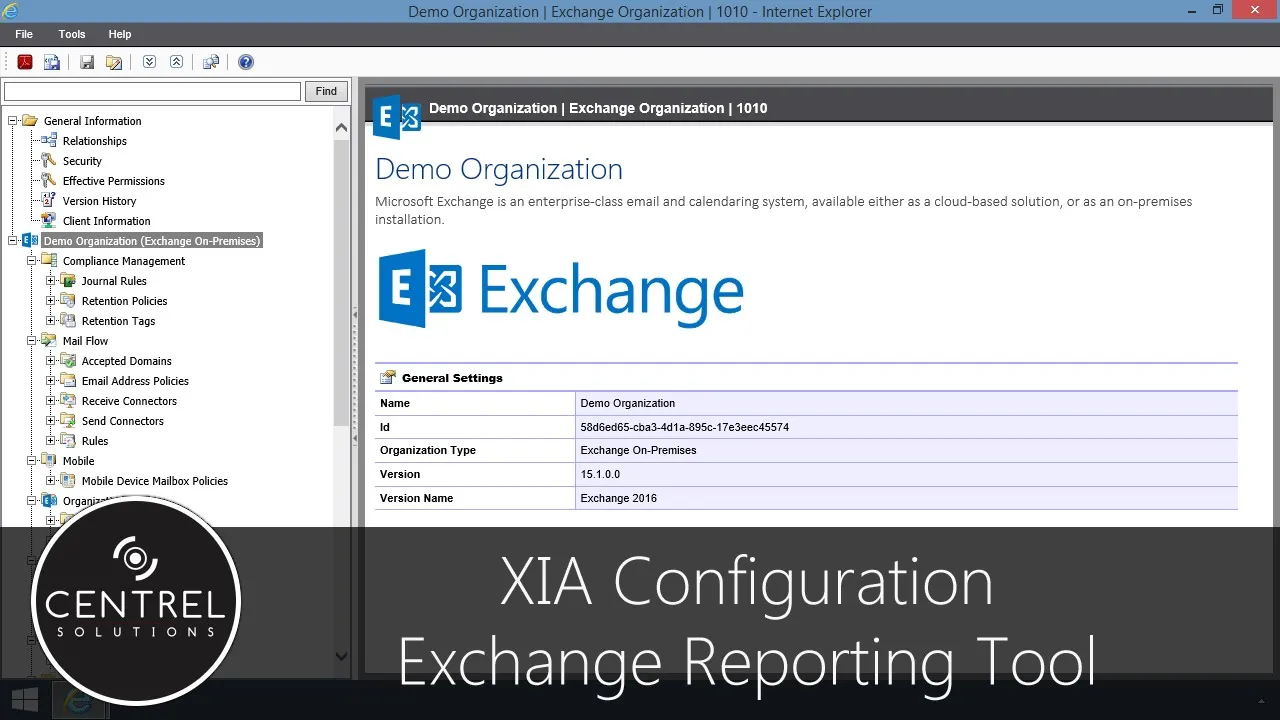Image resolution: width=1280 pixels, height=720 pixels.
Task: Click the Security keys icon
Action: (x=49, y=161)
